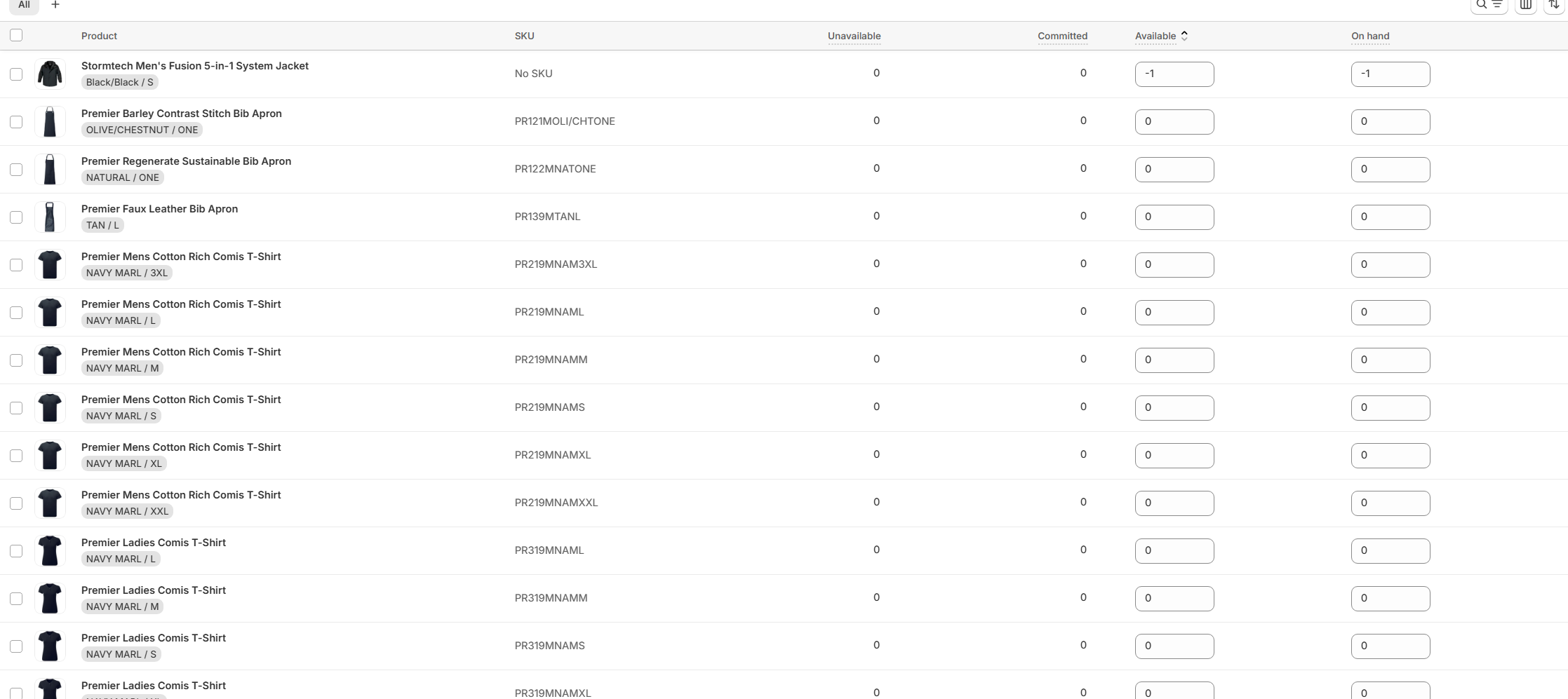Click the Stormtech jacket product thumbnail
Screen dimensions: 1568x699
[50, 74]
